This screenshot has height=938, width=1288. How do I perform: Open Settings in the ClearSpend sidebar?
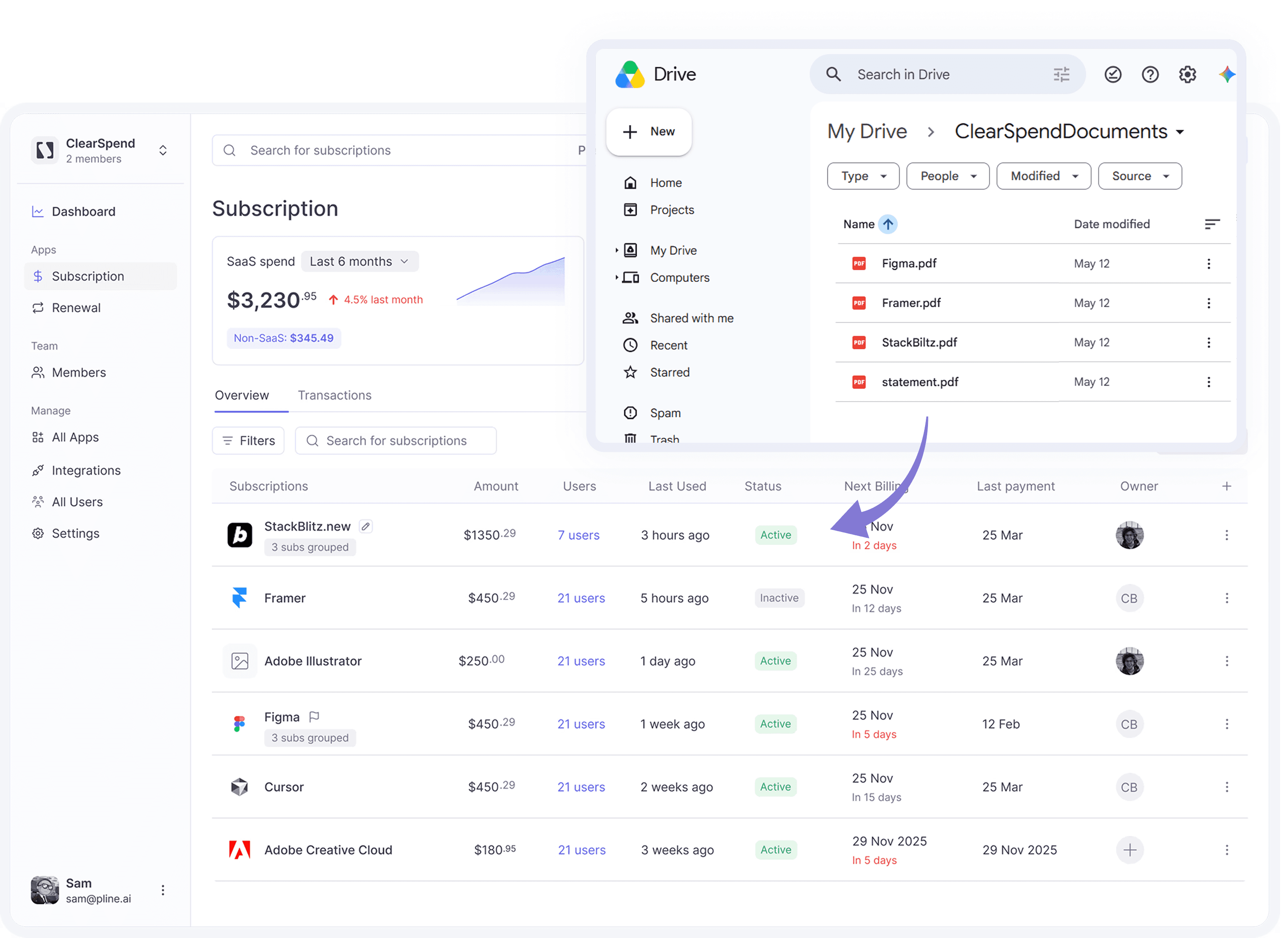pos(75,534)
